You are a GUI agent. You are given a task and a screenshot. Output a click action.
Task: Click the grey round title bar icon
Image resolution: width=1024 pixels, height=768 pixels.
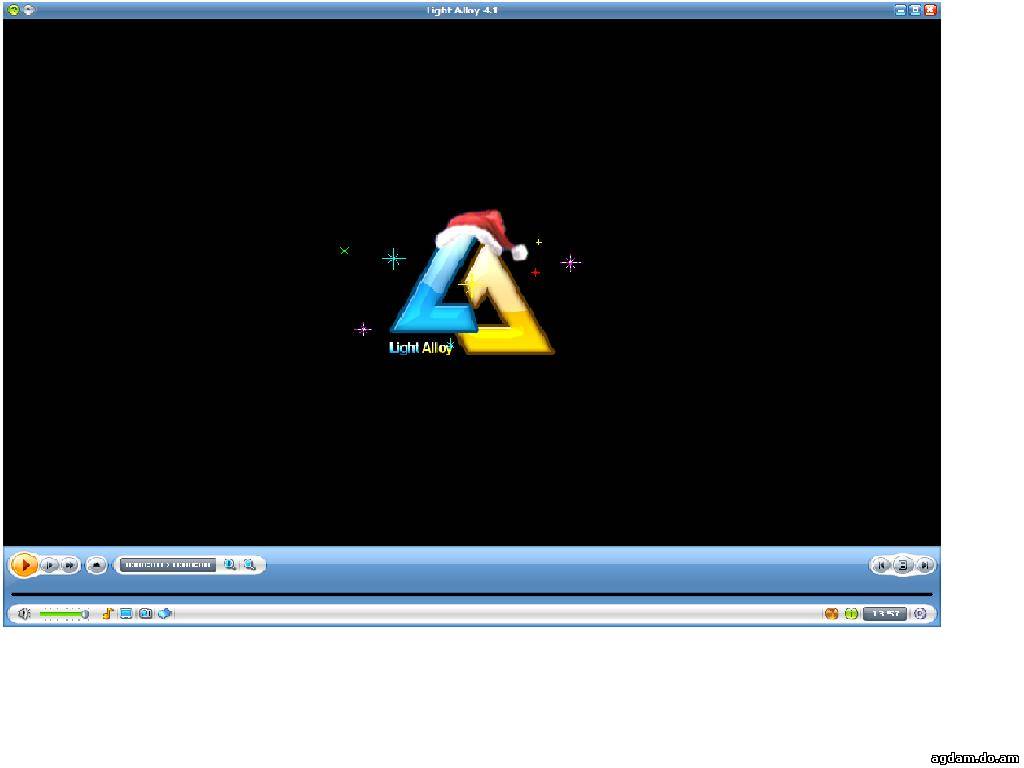click(29, 10)
